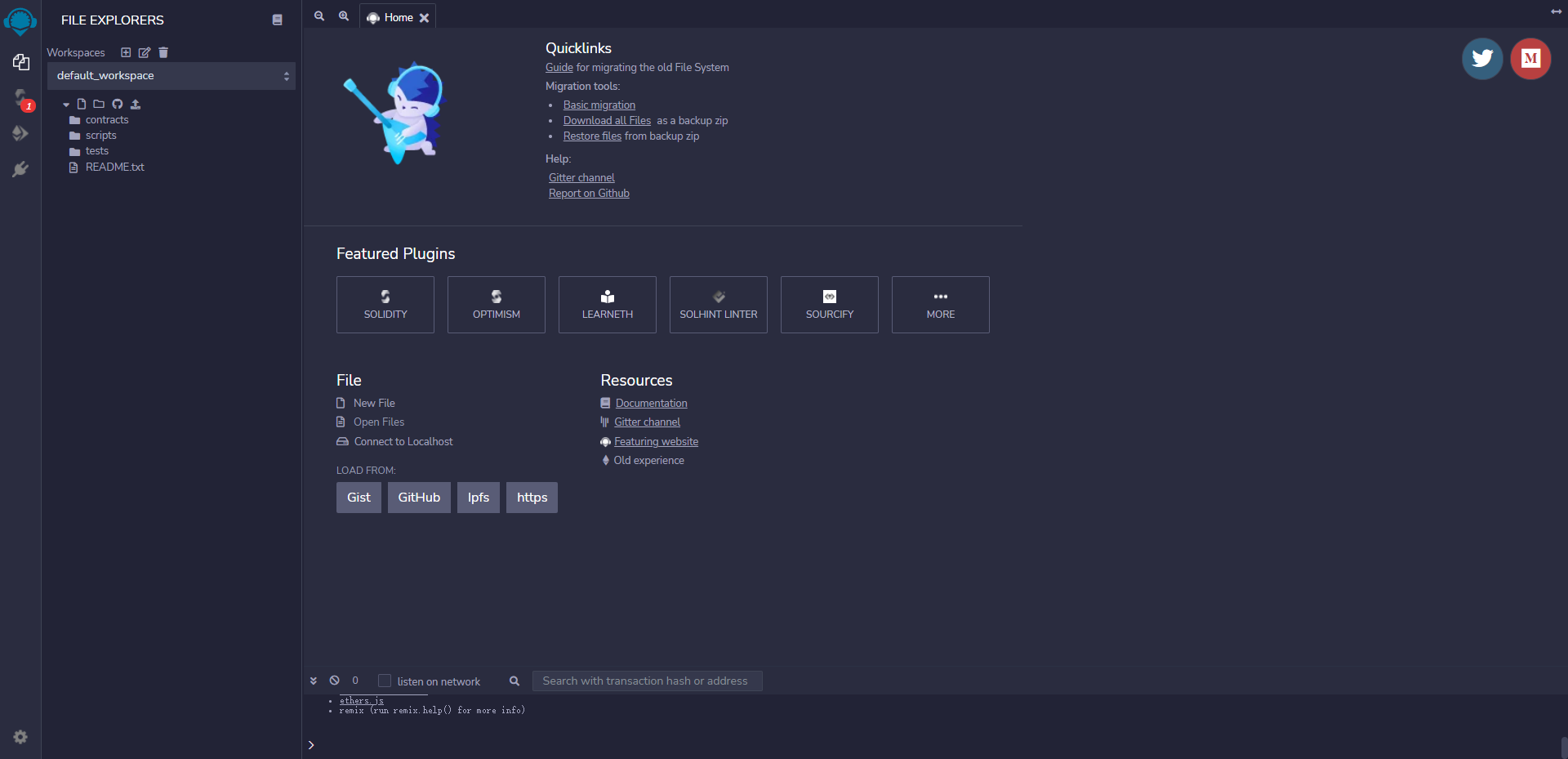Activate the Sourcify plugin

click(x=830, y=305)
